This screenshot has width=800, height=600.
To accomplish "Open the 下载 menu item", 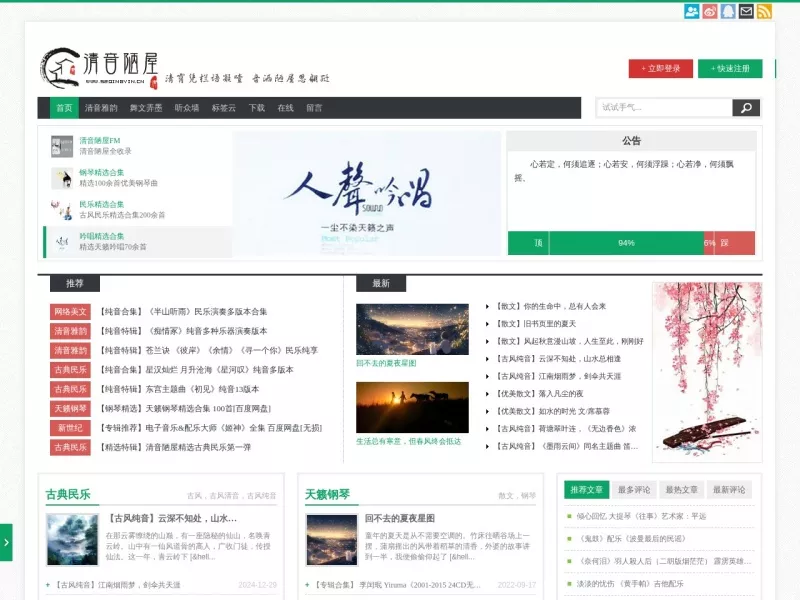I will pos(257,108).
